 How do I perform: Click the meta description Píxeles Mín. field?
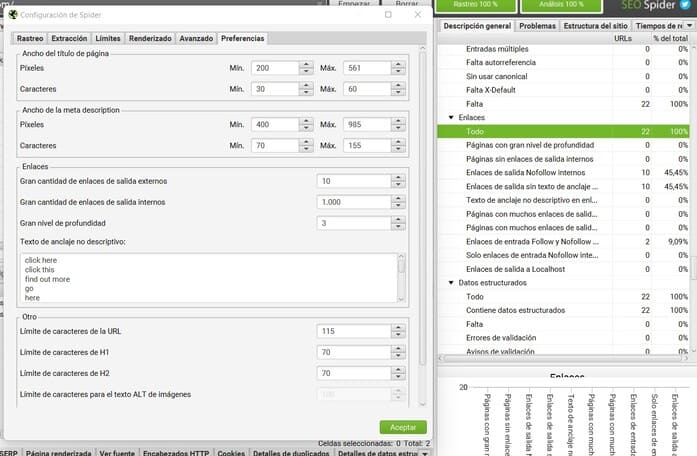(x=275, y=124)
